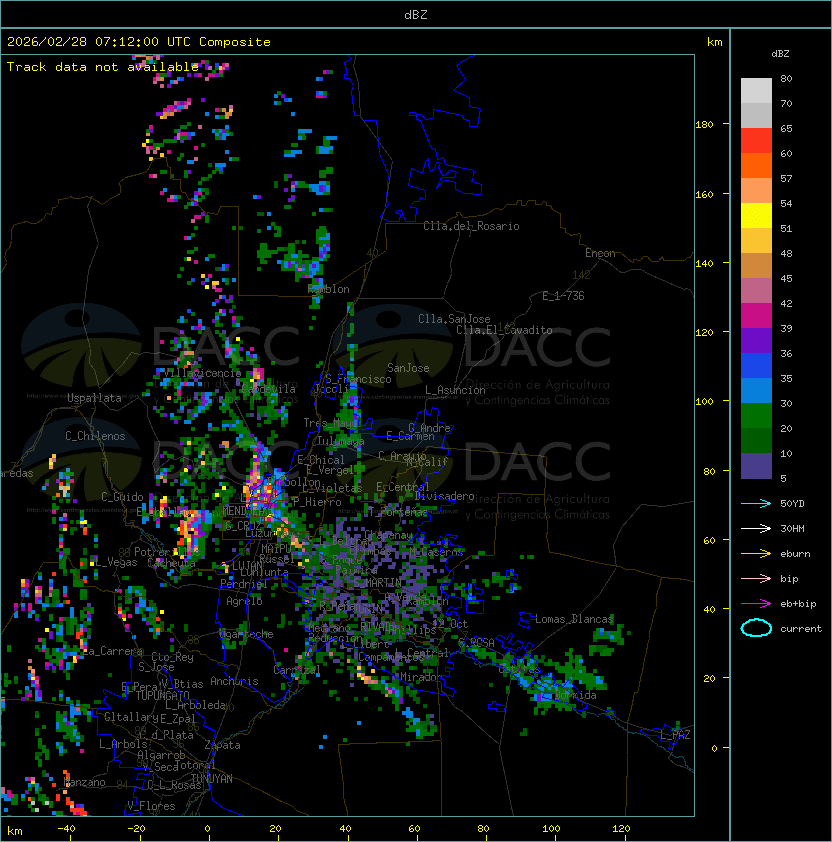832x842 pixels.
Task: Click the 'Encon' map label
Action: pos(600,253)
